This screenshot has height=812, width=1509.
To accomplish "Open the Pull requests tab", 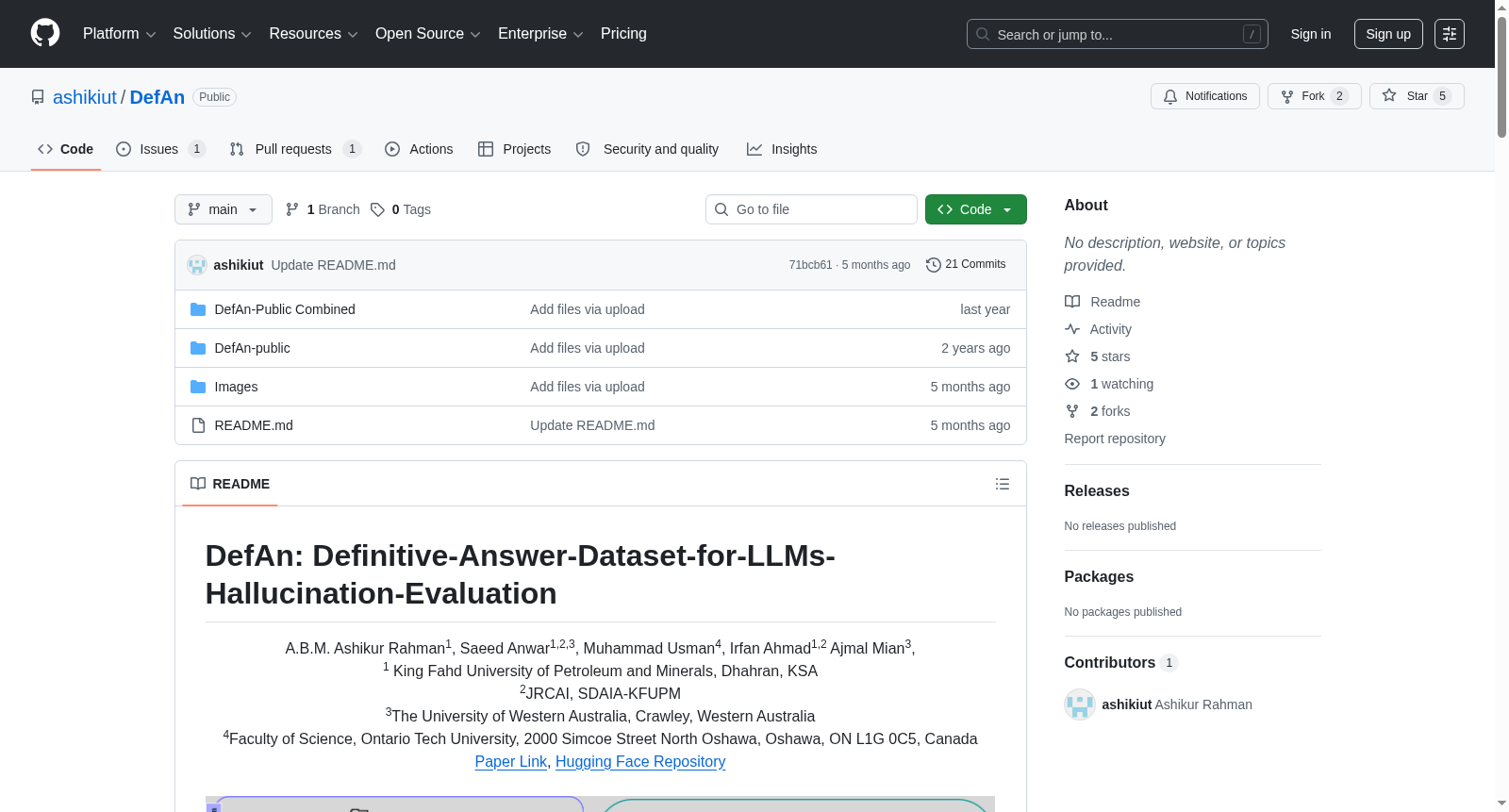I will pos(295,149).
